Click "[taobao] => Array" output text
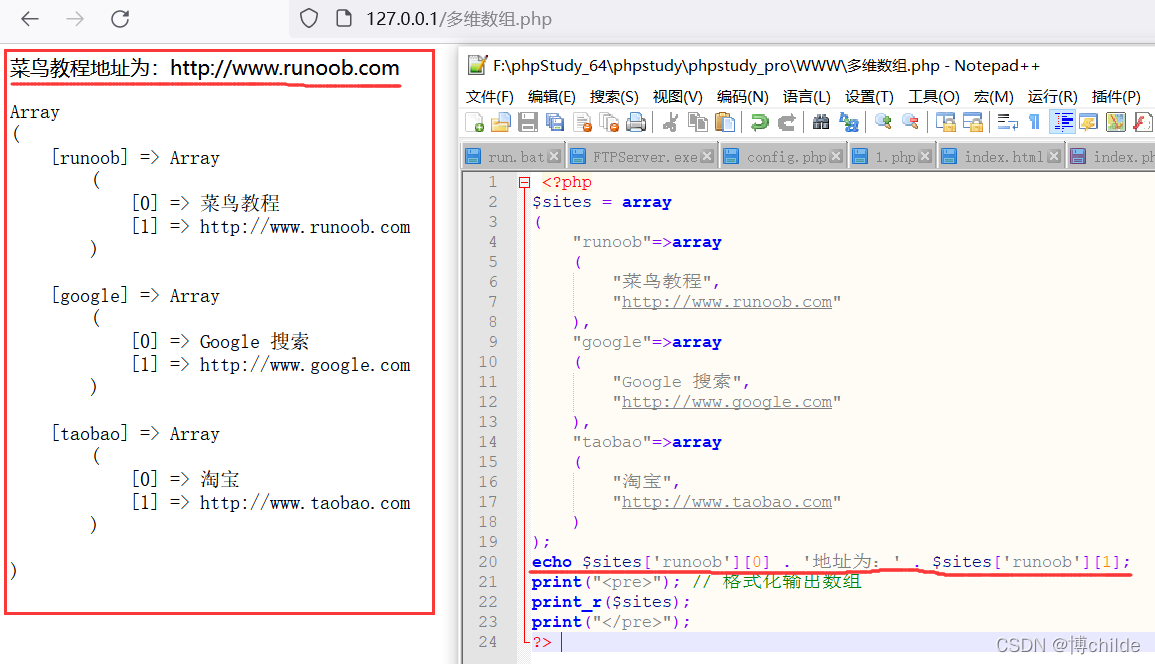The image size is (1155, 664). [x=136, y=433]
